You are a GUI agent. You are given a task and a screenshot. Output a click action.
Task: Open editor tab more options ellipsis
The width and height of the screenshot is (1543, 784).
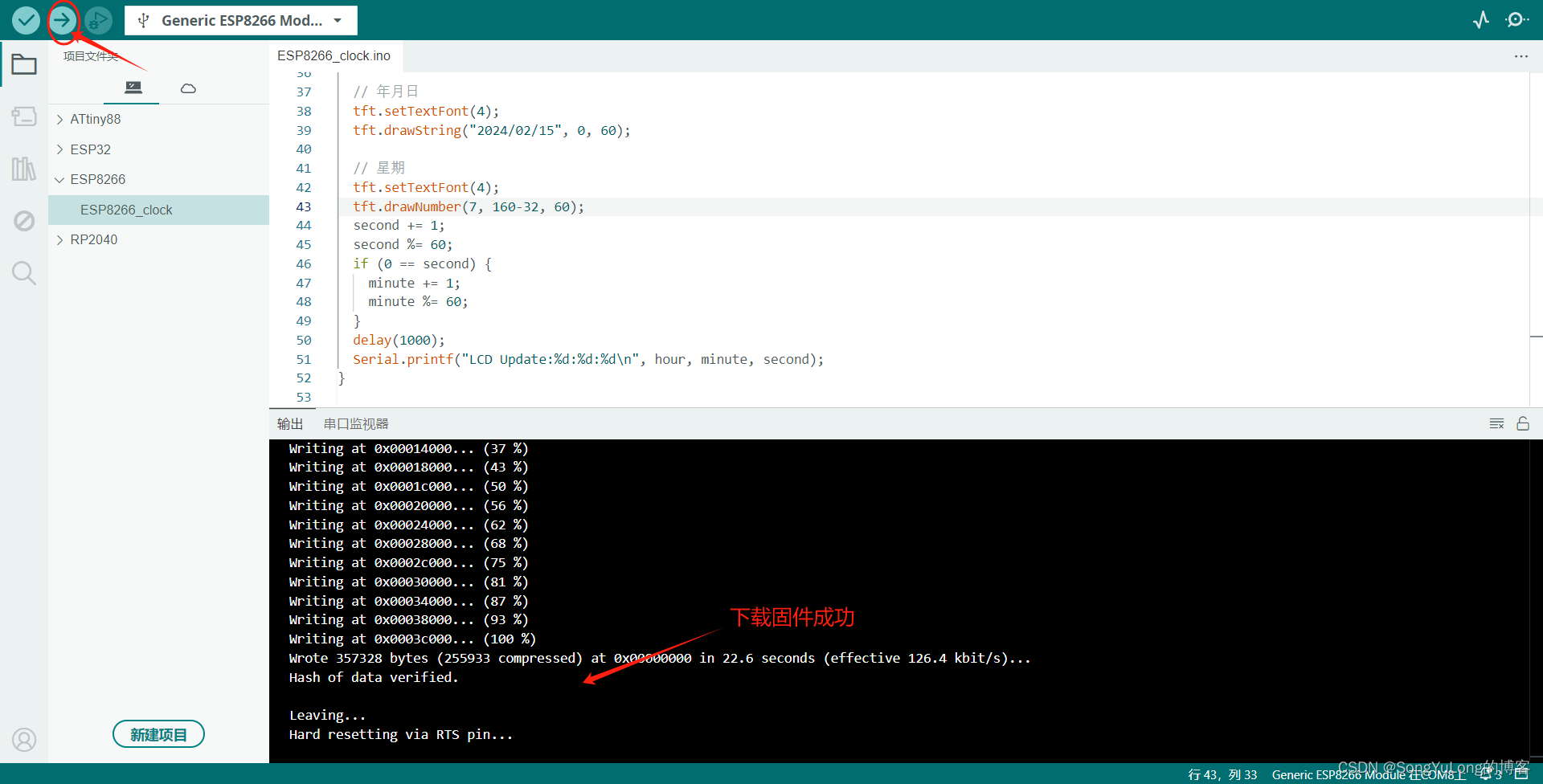pyautogui.click(x=1520, y=56)
